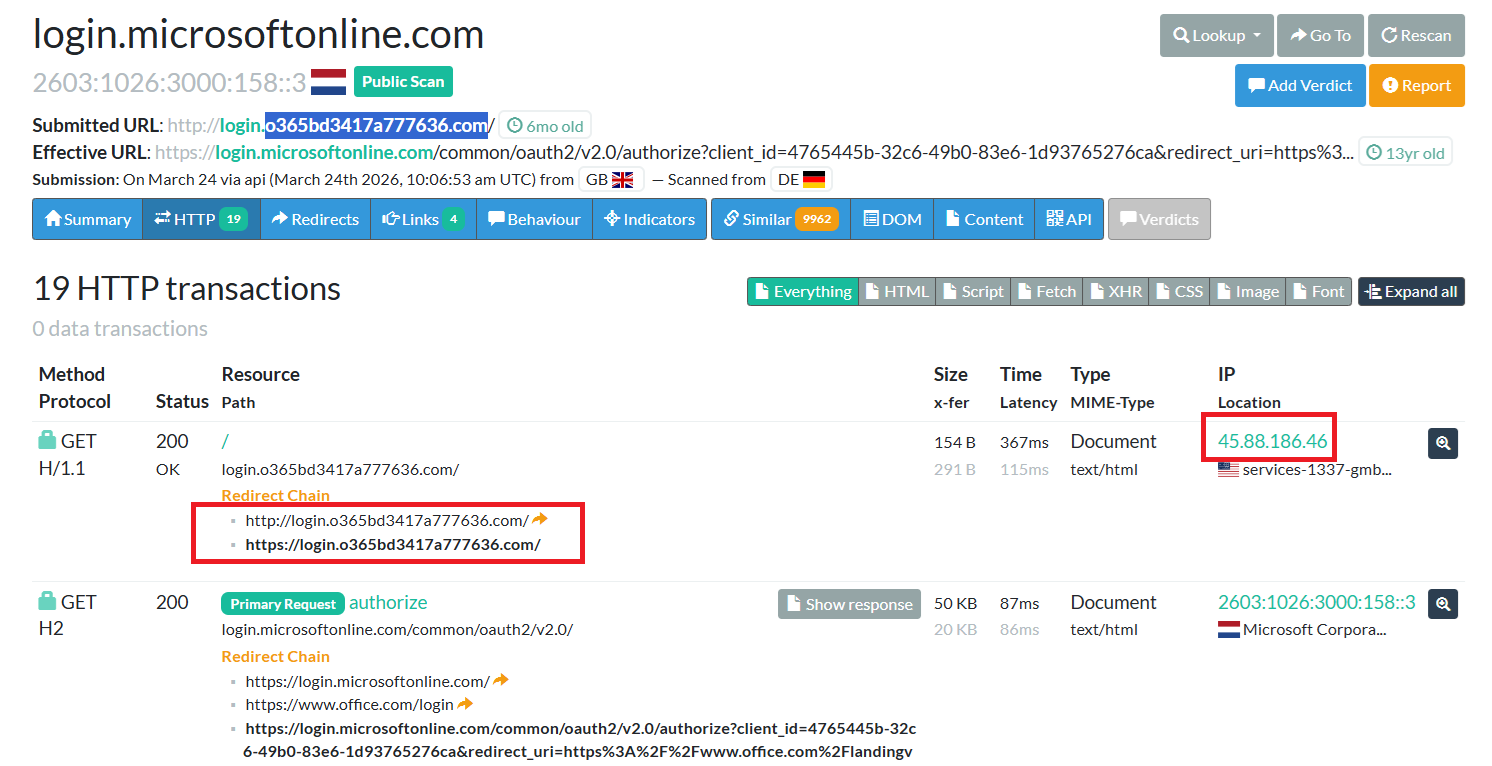Inspect the authorize transaction with magnifier icon
Image resolution: width=1492 pixels, height=766 pixels.
coord(1442,604)
